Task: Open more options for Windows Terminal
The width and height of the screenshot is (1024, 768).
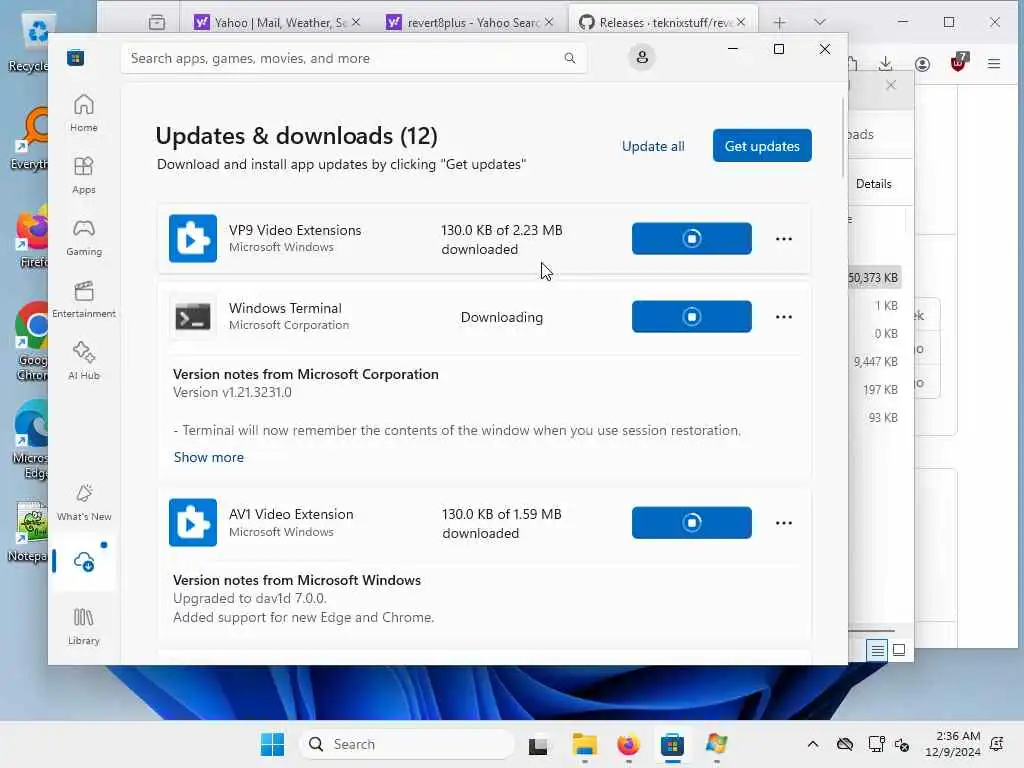Action: (x=784, y=317)
